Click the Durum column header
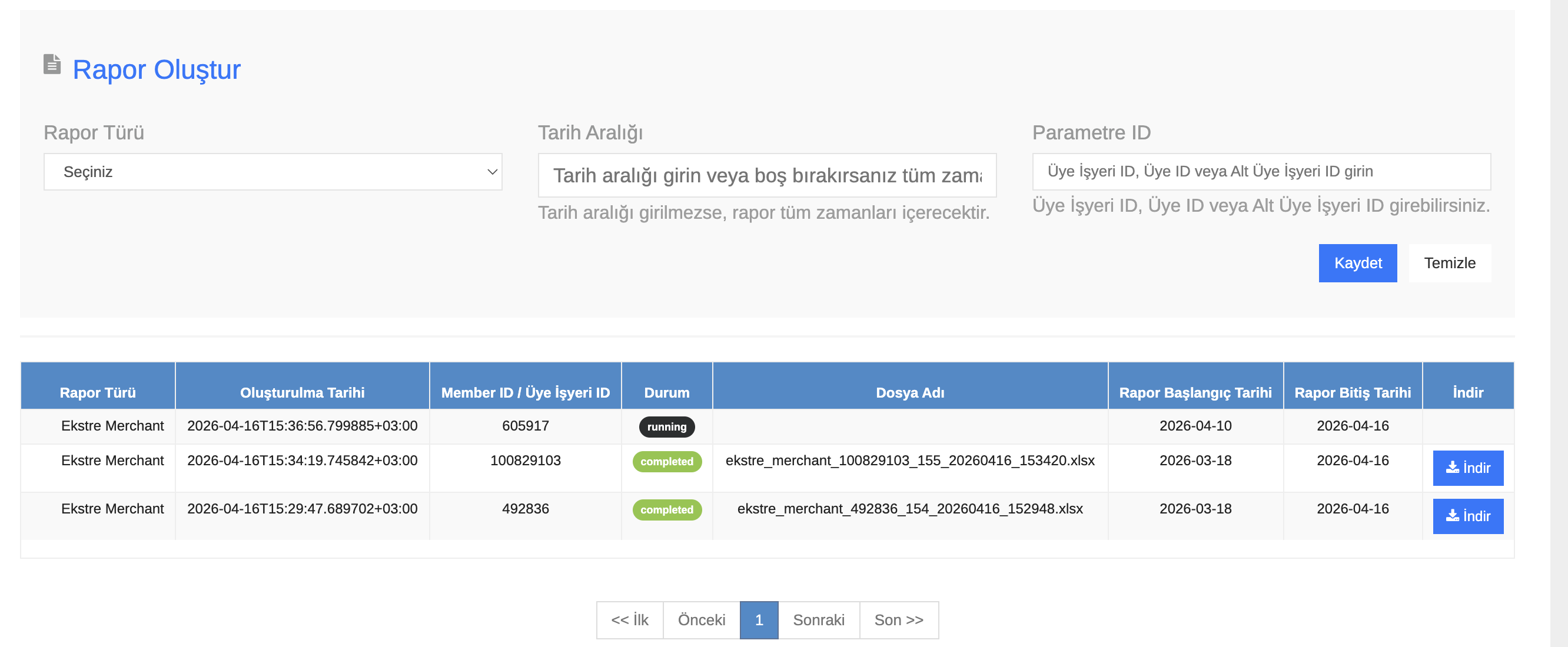The height and width of the screenshot is (647, 1568). 666,393
